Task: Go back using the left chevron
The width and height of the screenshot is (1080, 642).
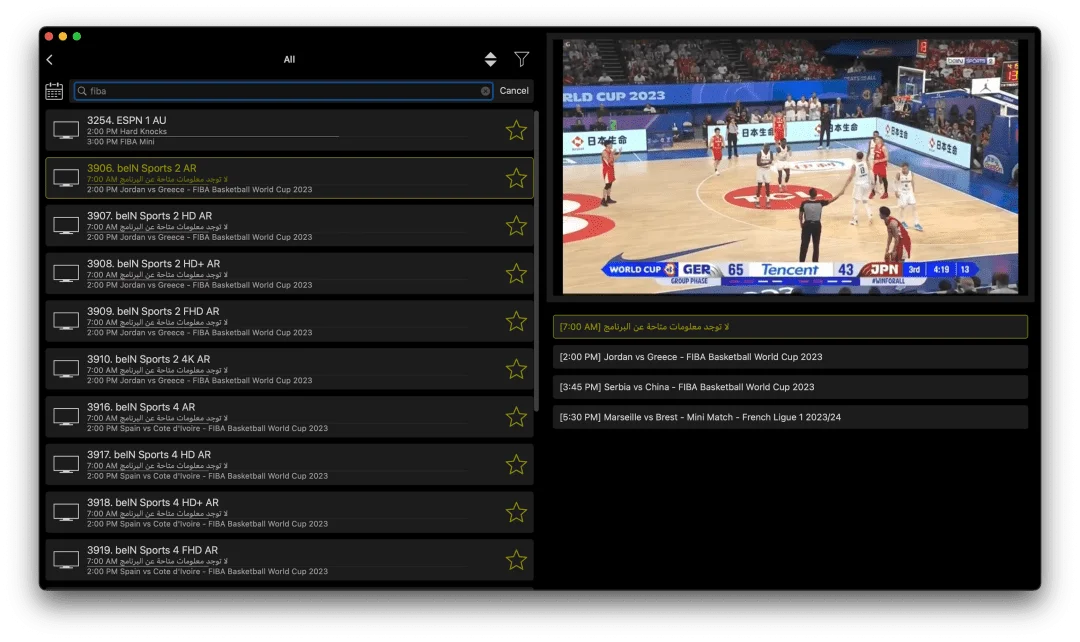Action: (50, 60)
